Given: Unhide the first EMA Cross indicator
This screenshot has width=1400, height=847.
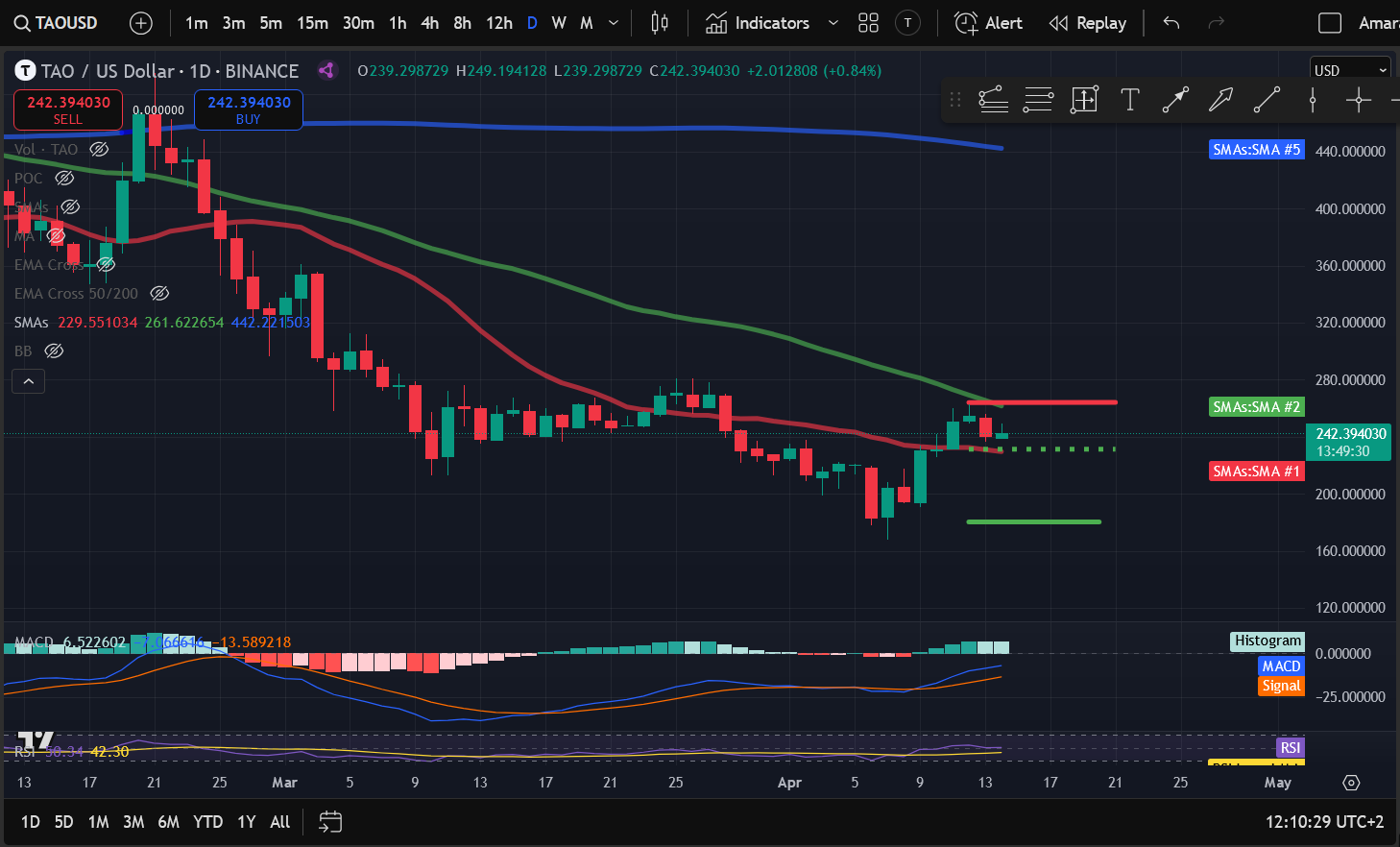Looking at the screenshot, I should [x=106, y=264].
